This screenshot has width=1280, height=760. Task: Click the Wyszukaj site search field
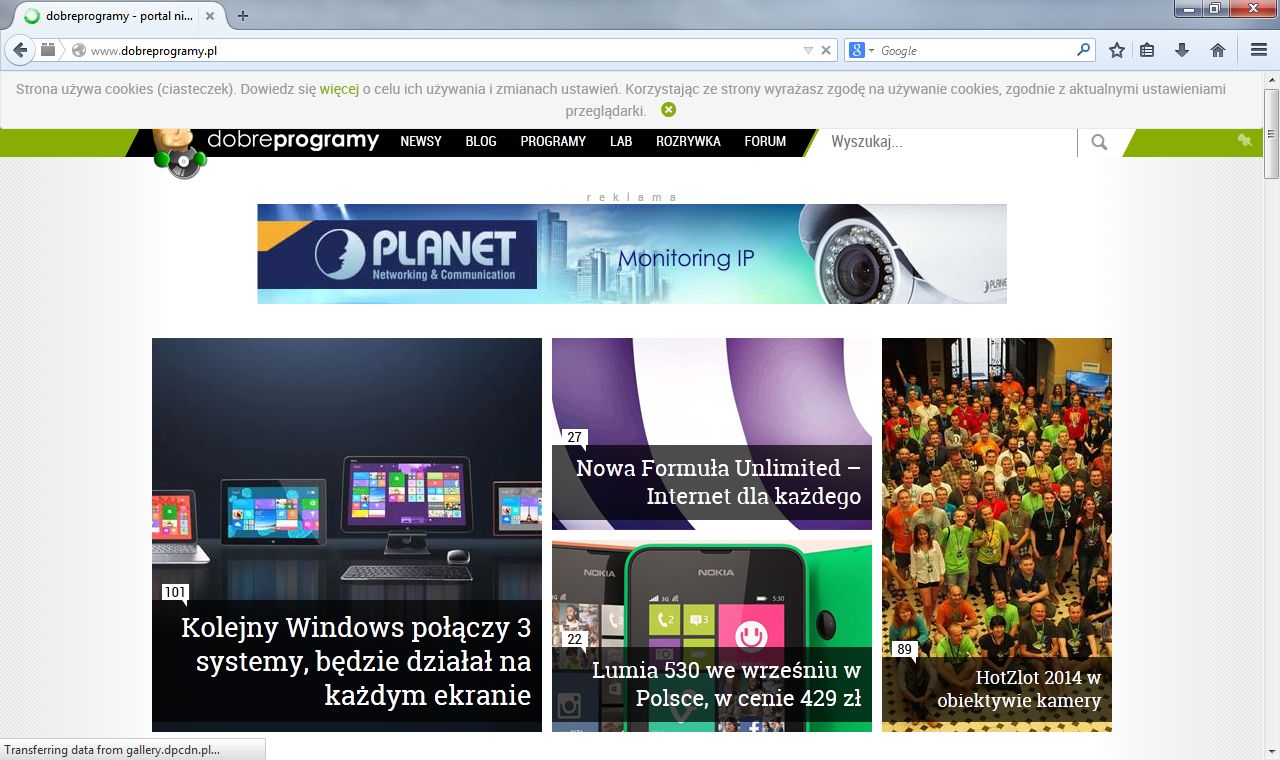(x=948, y=142)
